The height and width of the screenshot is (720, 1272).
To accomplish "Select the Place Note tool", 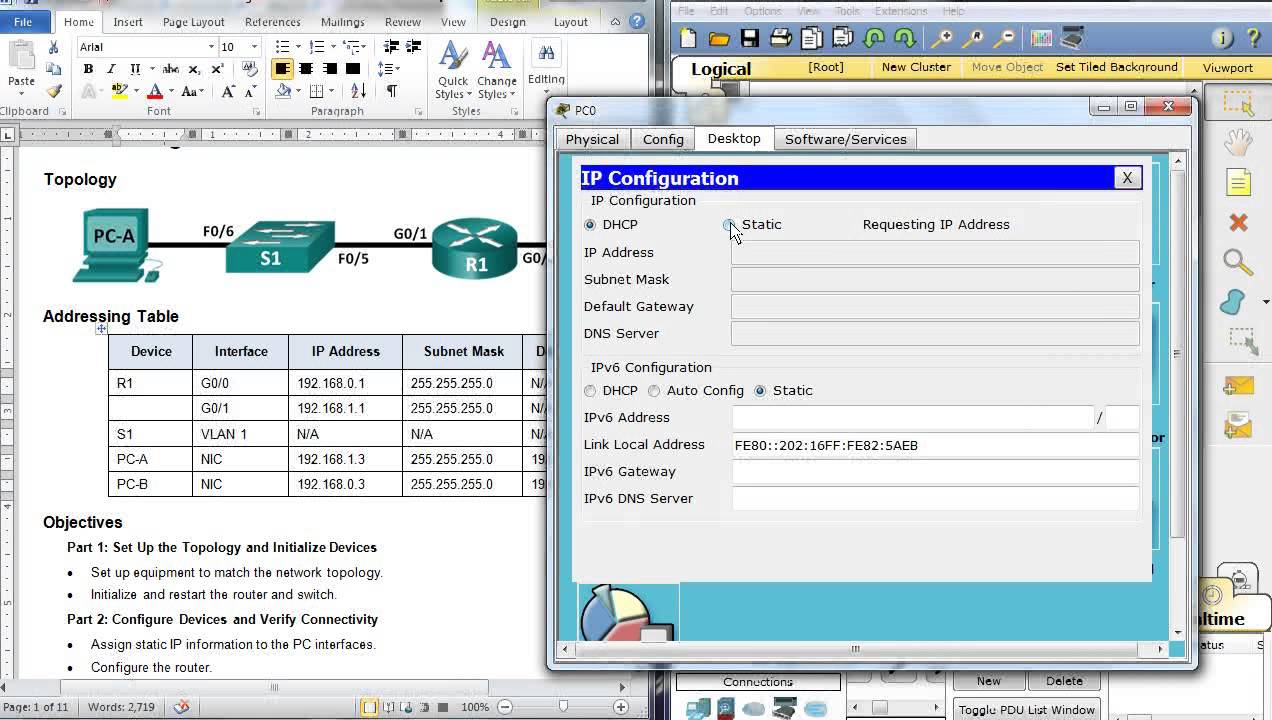I will tap(1238, 182).
